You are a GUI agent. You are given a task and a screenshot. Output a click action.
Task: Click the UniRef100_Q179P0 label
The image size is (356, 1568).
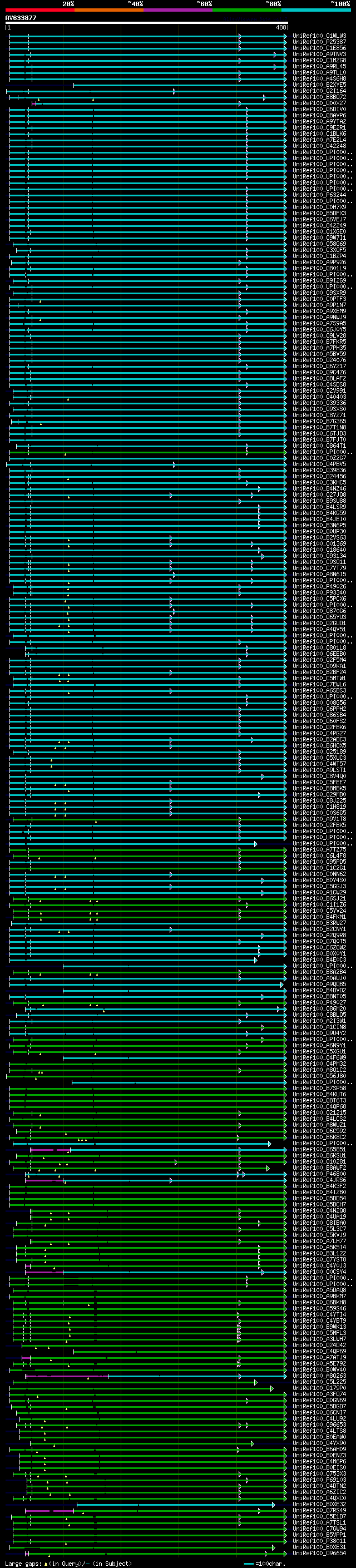(x=319, y=1388)
